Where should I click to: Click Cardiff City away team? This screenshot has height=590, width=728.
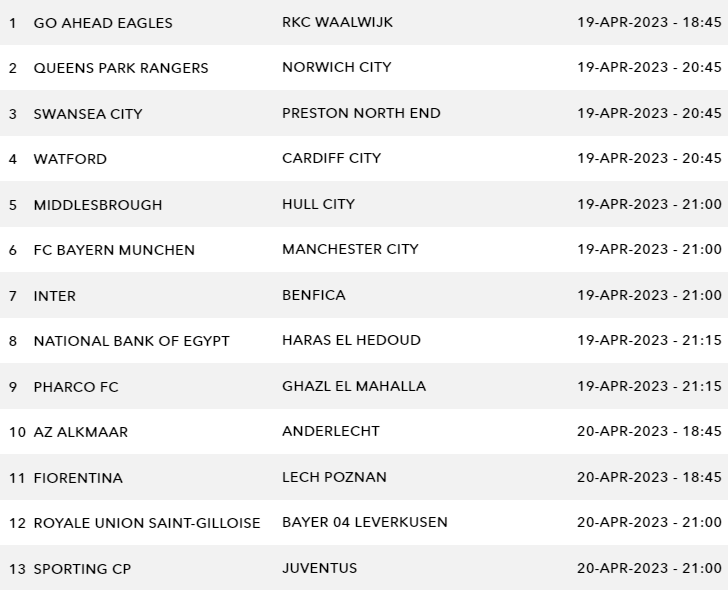coord(331,158)
